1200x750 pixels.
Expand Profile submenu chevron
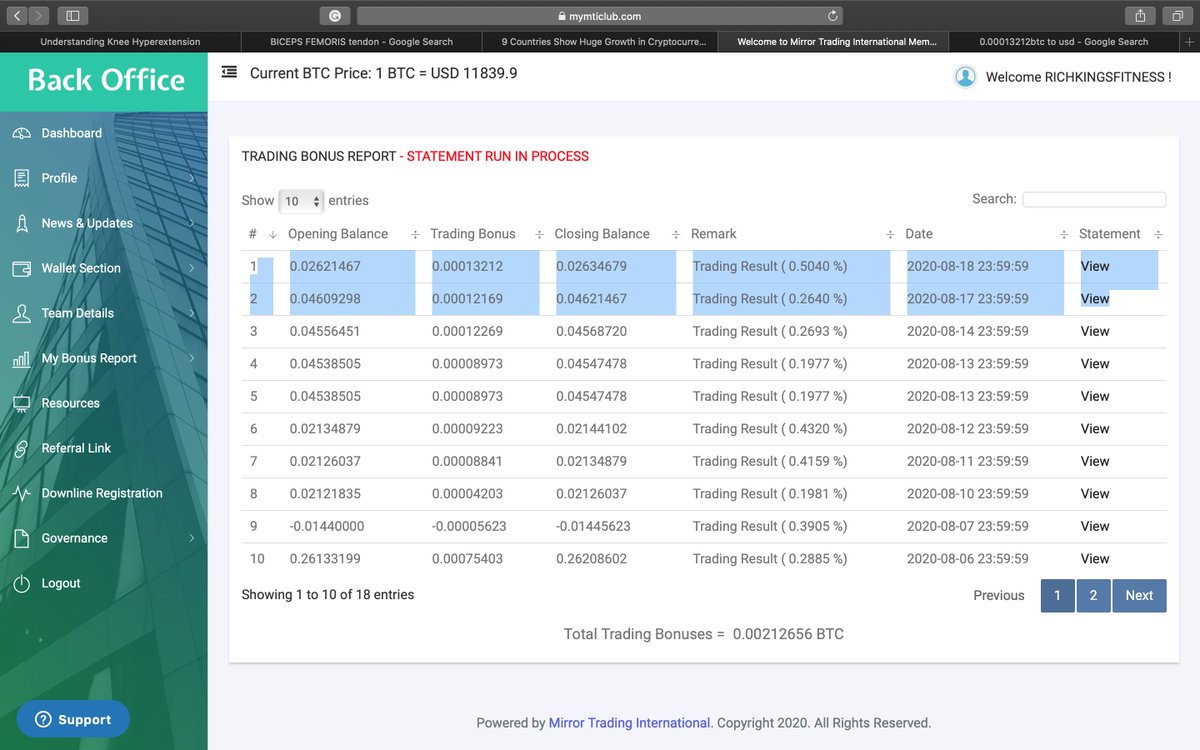(191, 178)
